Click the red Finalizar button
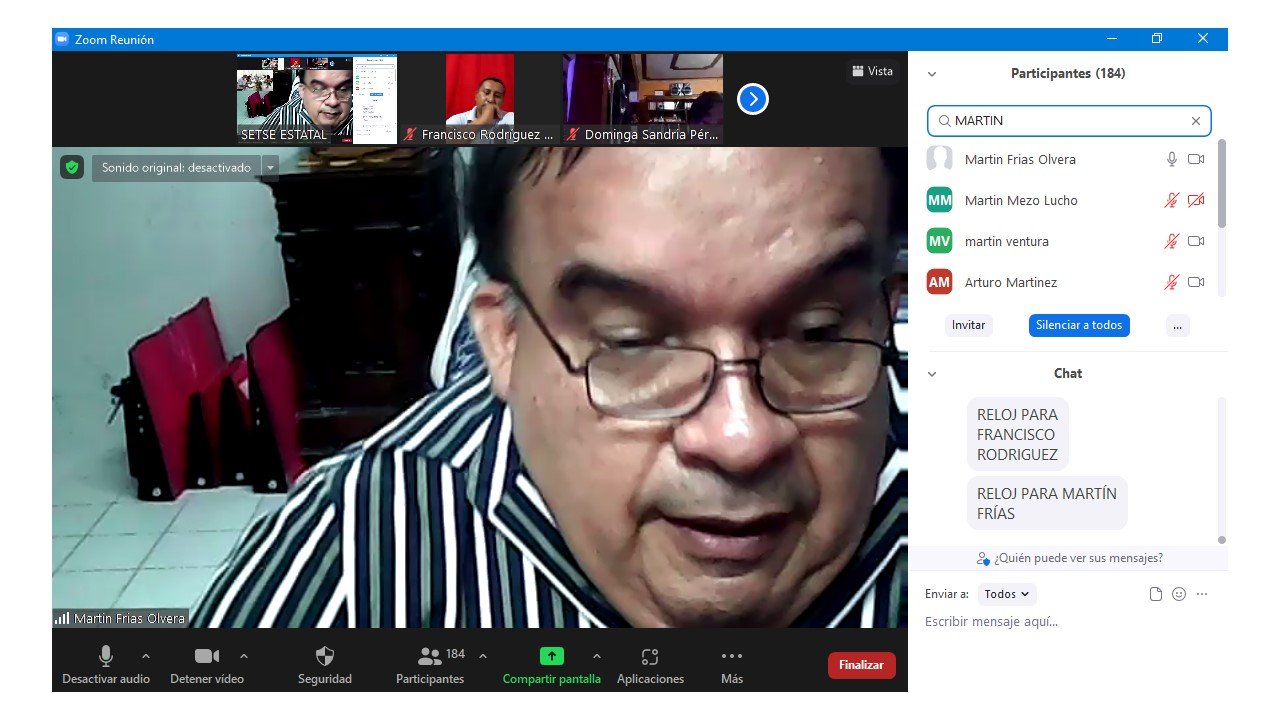This screenshot has height=720, width=1280. [861, 665]
